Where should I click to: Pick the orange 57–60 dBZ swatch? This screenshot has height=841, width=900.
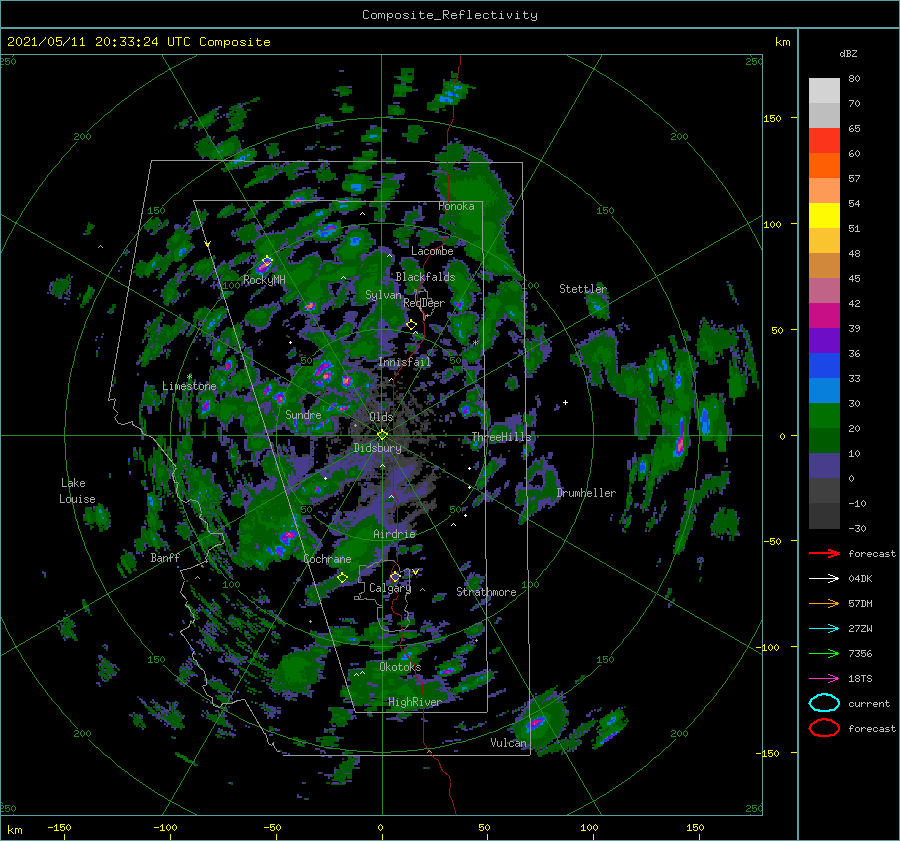824,166
